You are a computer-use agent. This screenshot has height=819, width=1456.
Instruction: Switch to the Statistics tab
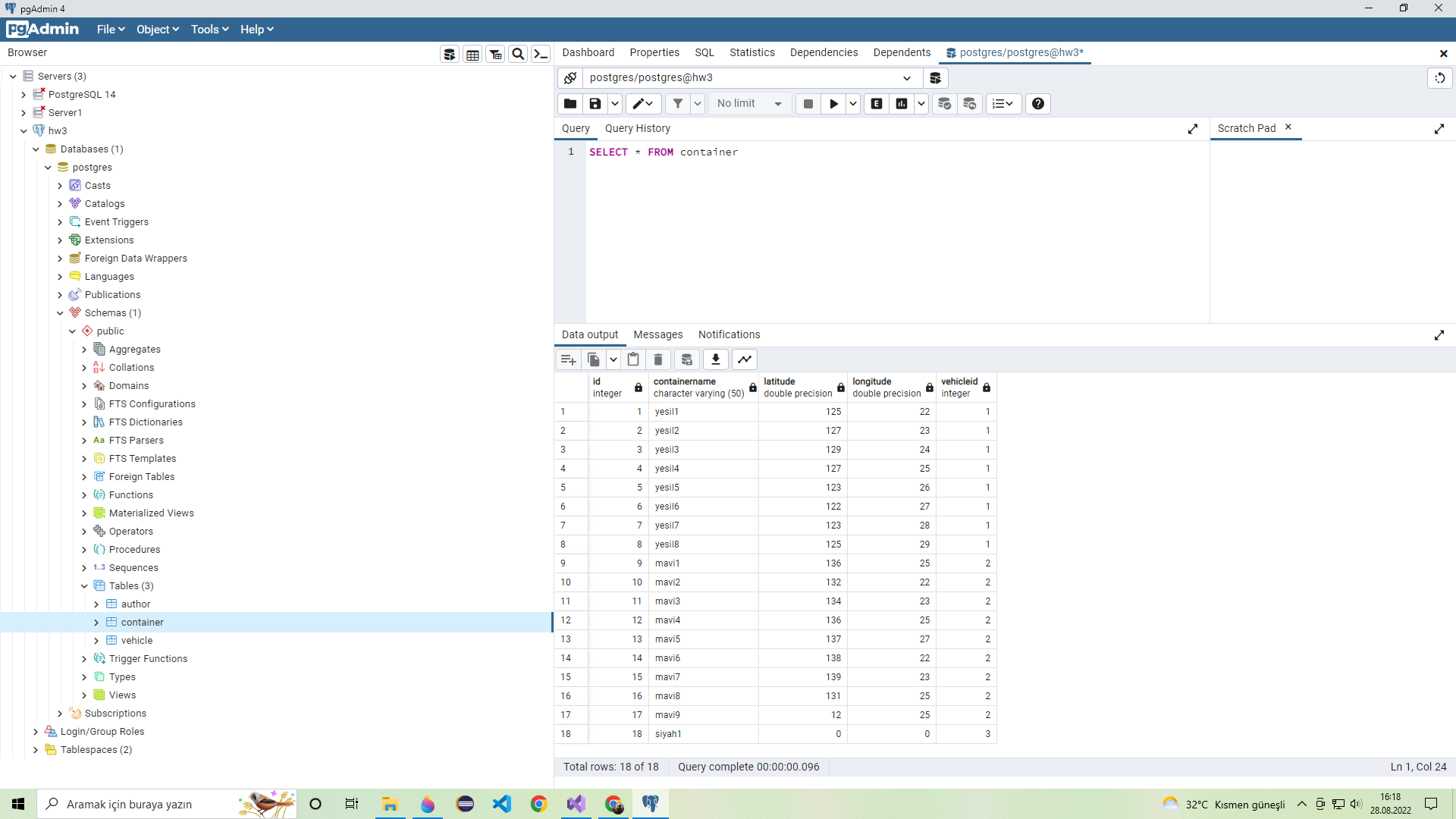tap(752, 52)
